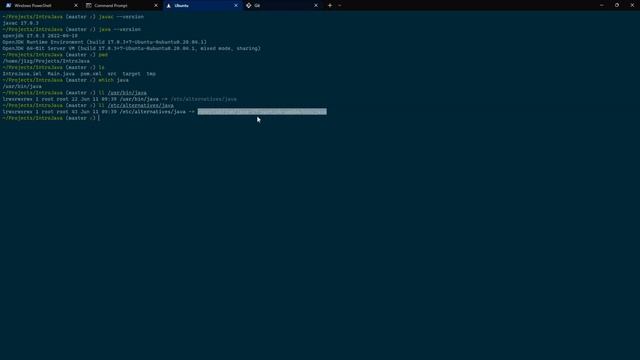Screen dimensions: 640x360
Task: Open the new-tab profile dropdown
Action: click(x=340, y=6)
